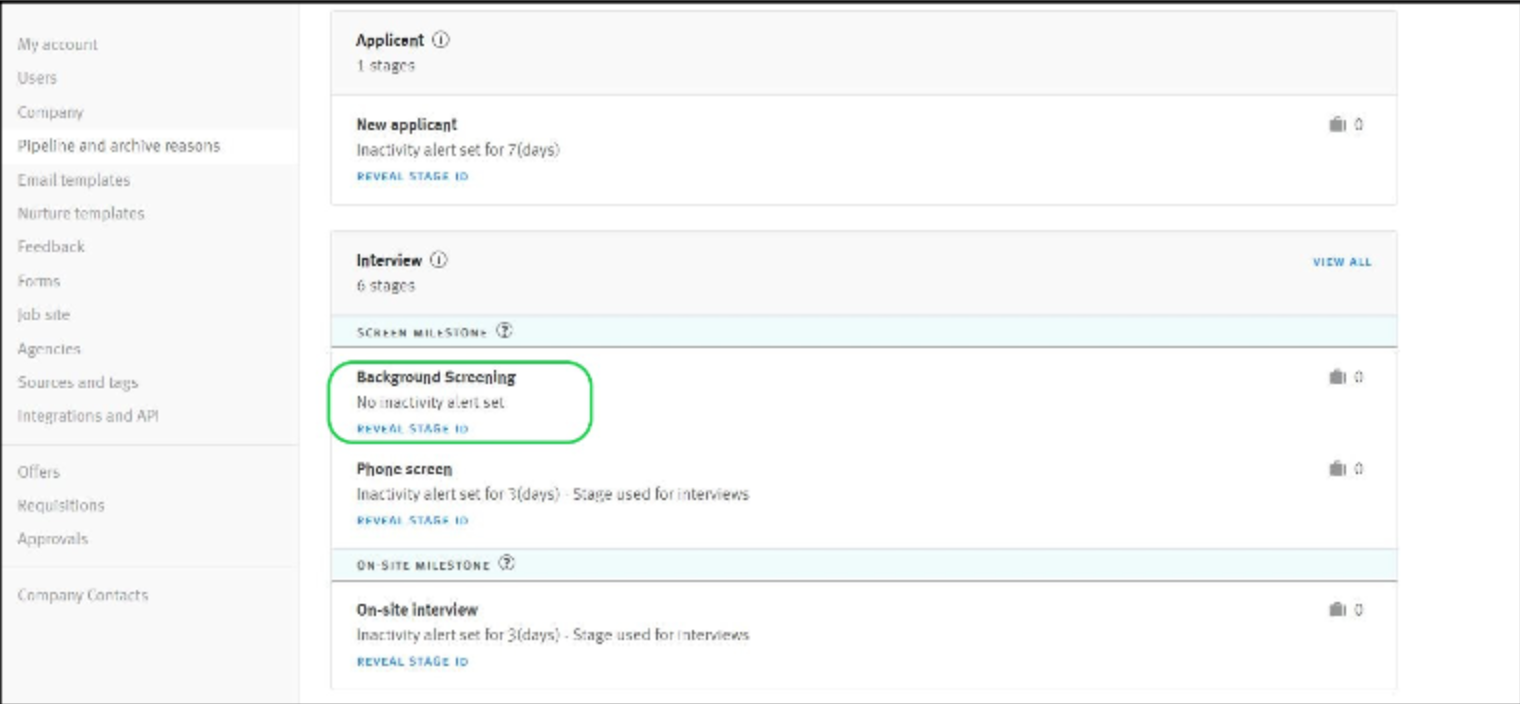The height and width of the screenshot is (704, 1520).
Task: Click the info icon next to Interview
Action: [439, 260]
